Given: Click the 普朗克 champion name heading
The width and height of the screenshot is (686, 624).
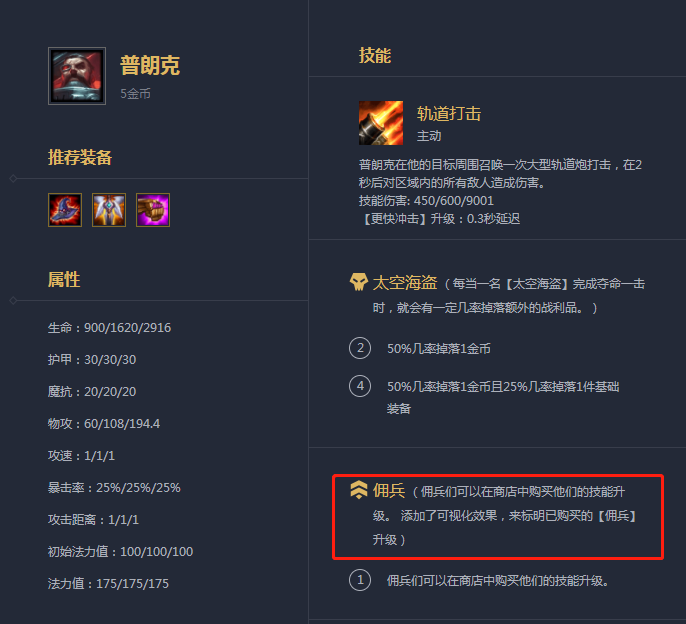Looking at the screenshot, I should 150,66.
